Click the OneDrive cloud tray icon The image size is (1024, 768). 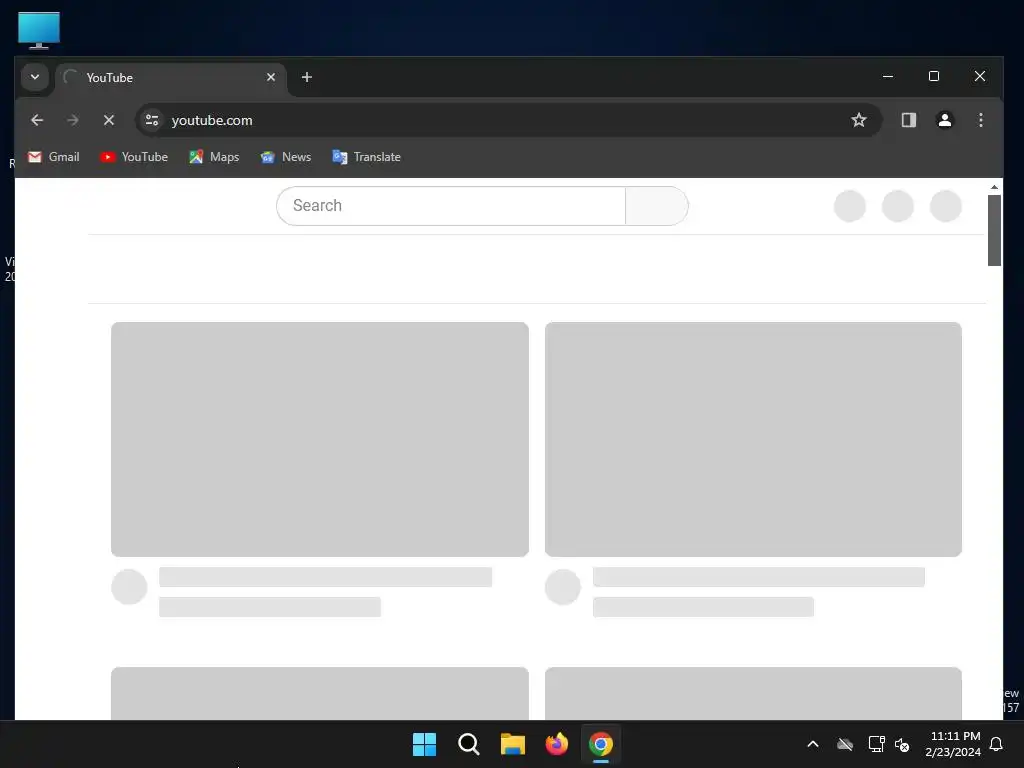click(x=845, y=744)
